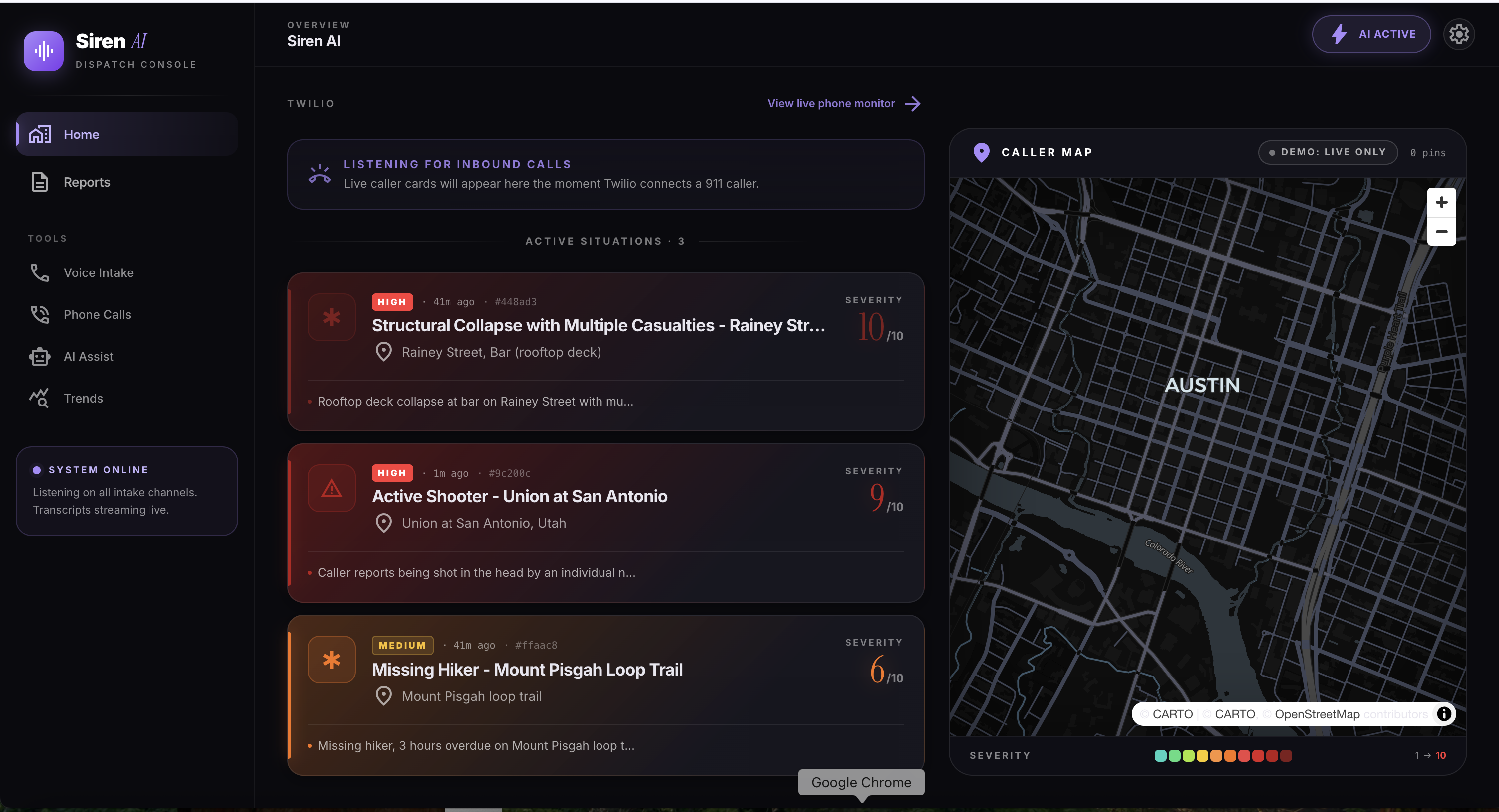Open the CARTO attribution link
The width and height of the screenshot is (1499, 812).
tap(1172, 714)
